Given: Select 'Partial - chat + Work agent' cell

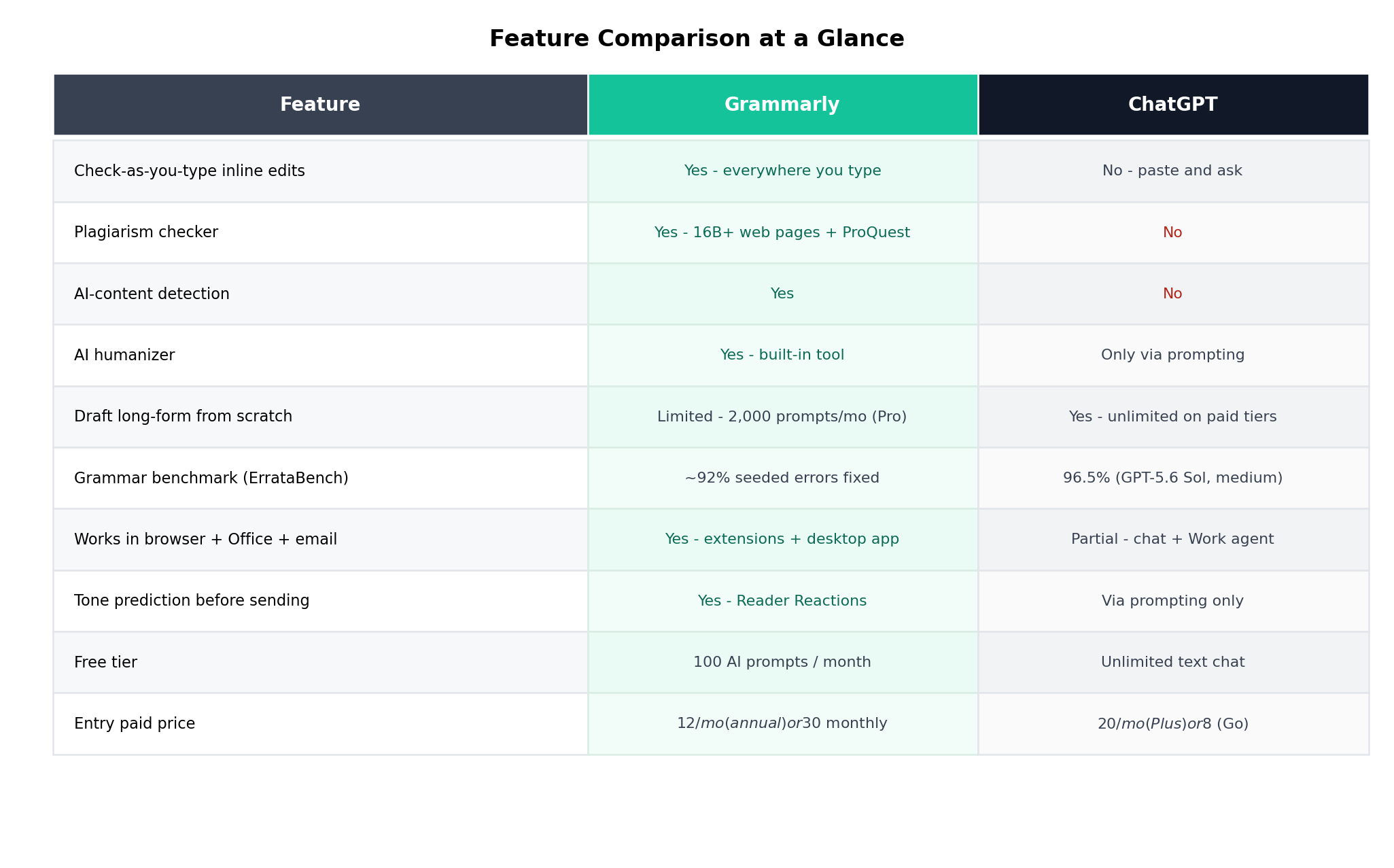Looking at the screenshot, I should tap(1173, 539).
